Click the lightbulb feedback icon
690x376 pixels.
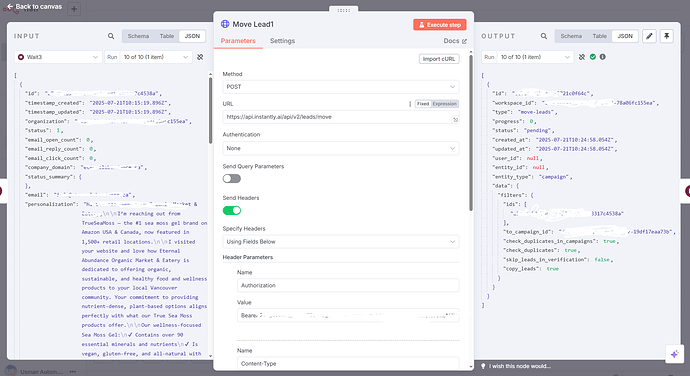pyautogui.click(x=483, y=366)
